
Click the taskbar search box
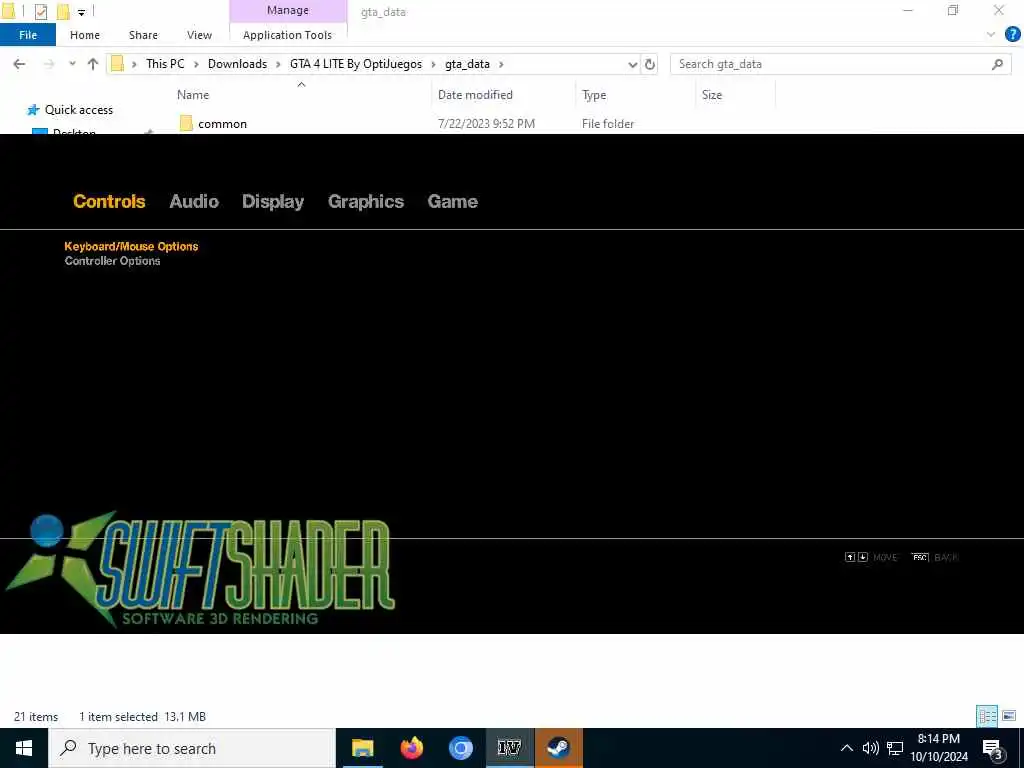pyautogui.click(x=192, y=748)
